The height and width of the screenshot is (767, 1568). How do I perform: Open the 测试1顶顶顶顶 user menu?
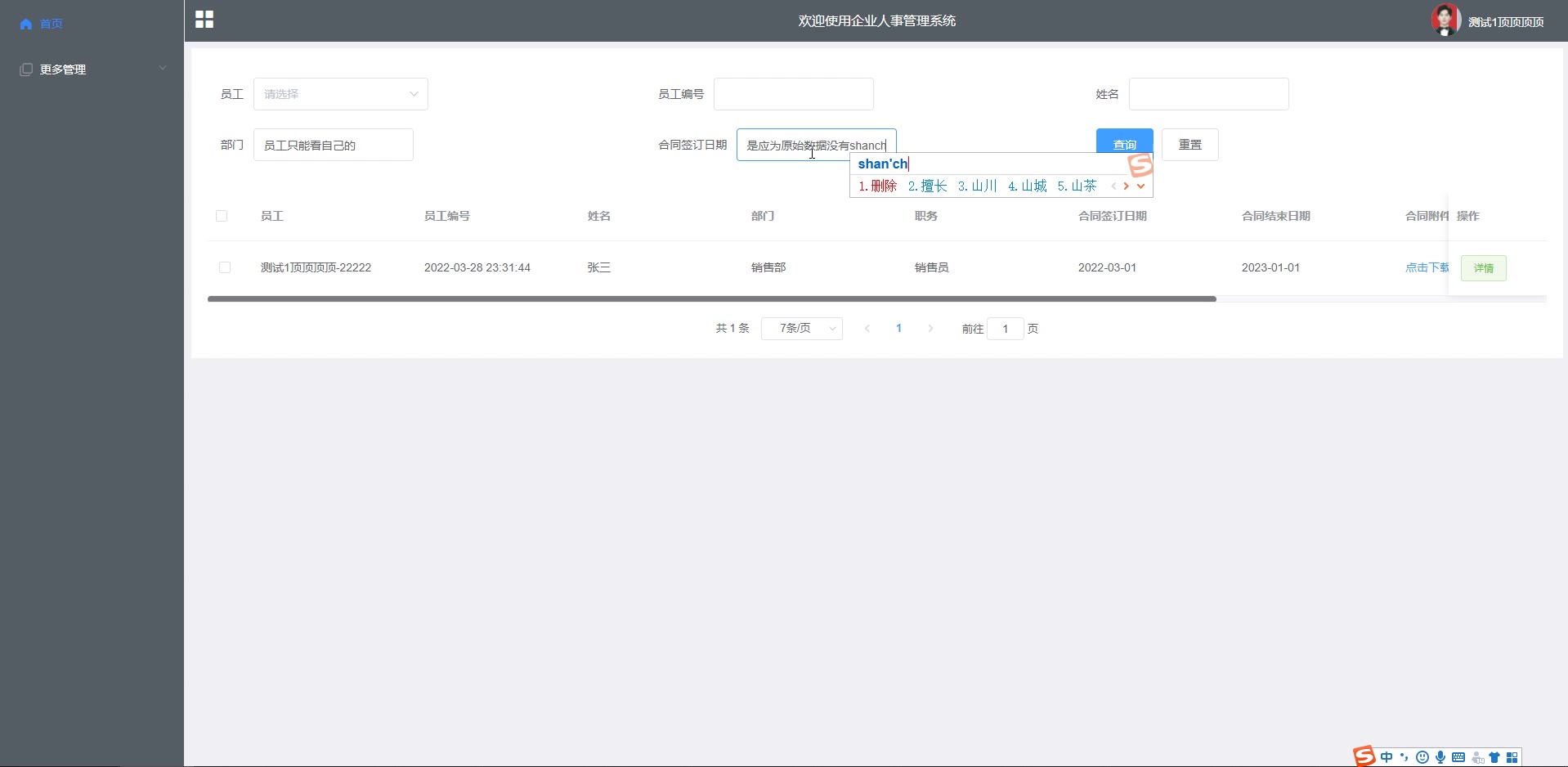pyautogui.click(x=1506, y=22)
